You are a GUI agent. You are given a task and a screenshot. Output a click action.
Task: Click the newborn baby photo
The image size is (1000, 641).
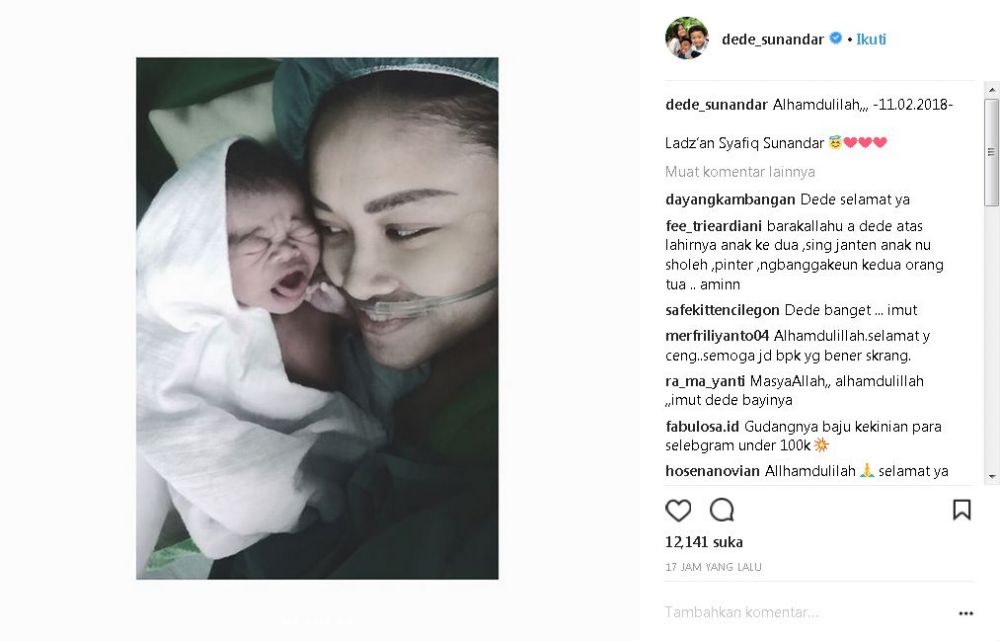[x=317, y=318]
